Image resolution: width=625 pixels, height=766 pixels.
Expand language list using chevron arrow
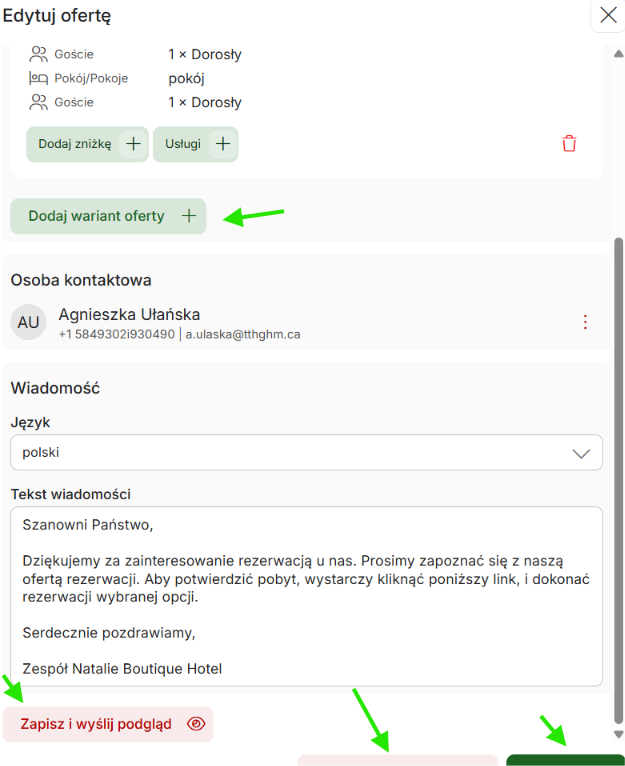tap(581, 453)
